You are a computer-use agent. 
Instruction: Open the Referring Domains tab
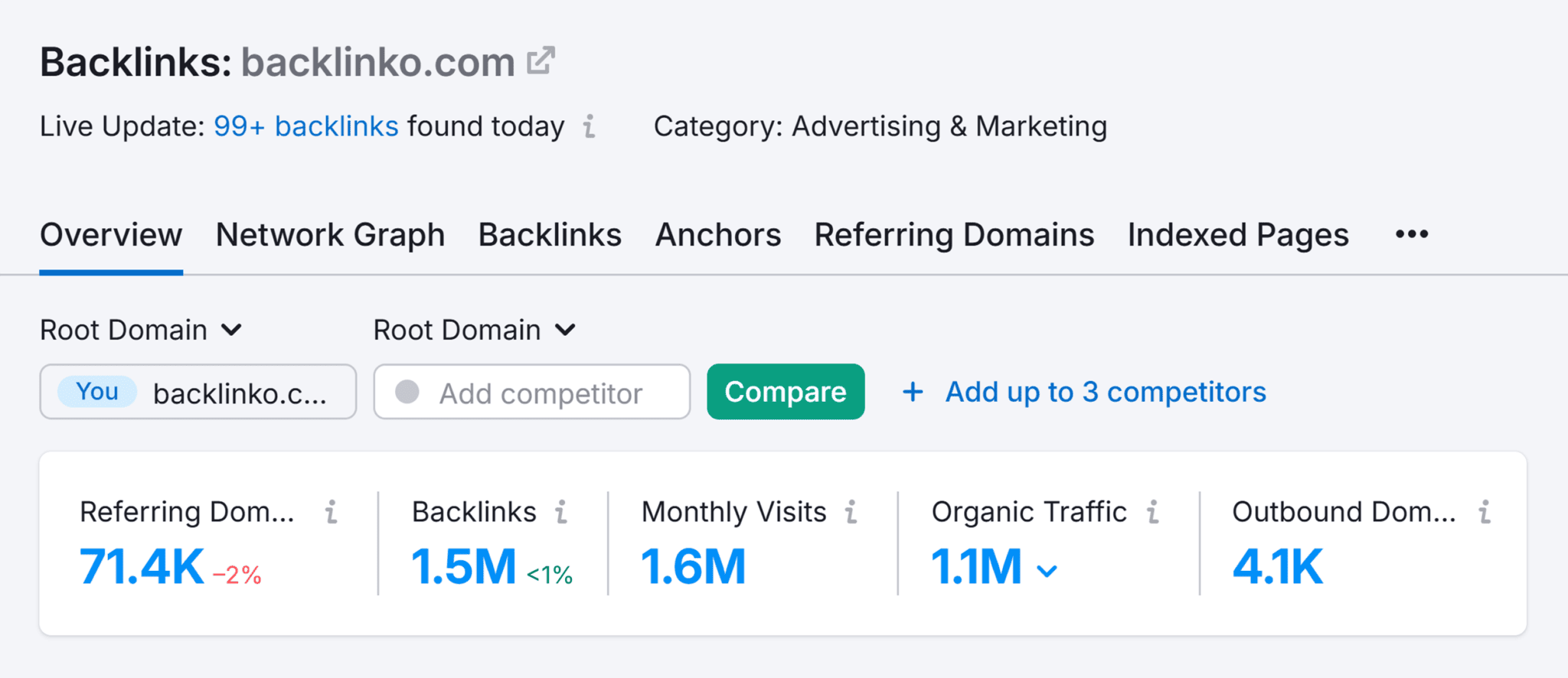pyautogui.click(x=954, y=235)
